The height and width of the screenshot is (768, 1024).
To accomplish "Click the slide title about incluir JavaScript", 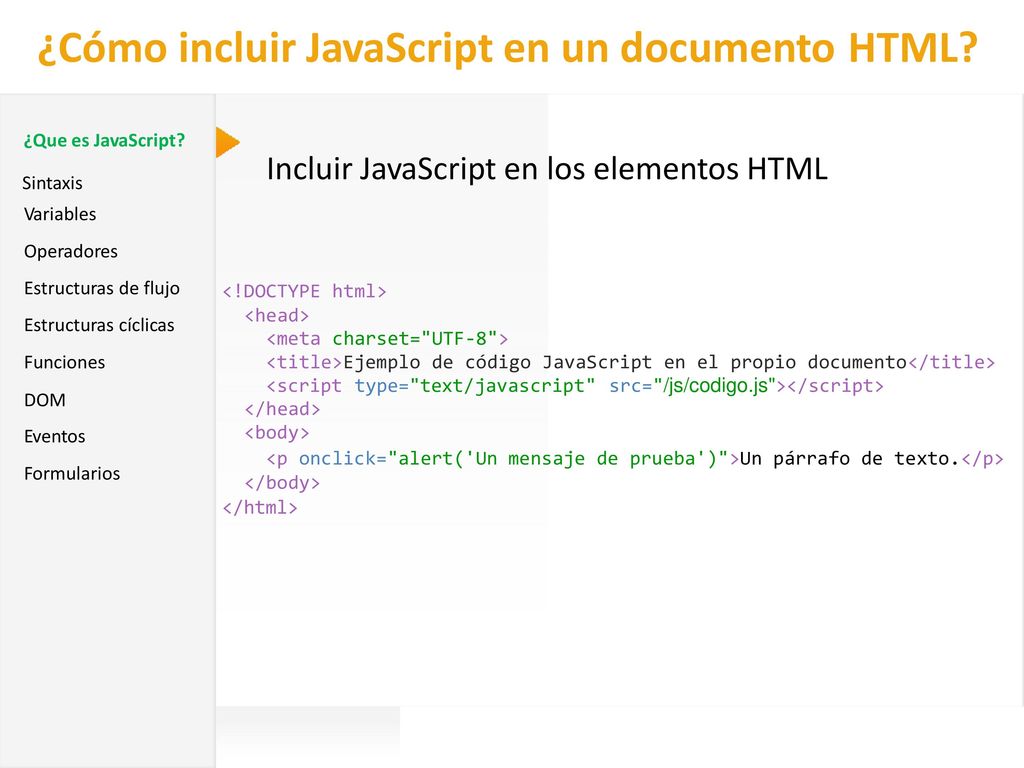I will click(507, 48).
